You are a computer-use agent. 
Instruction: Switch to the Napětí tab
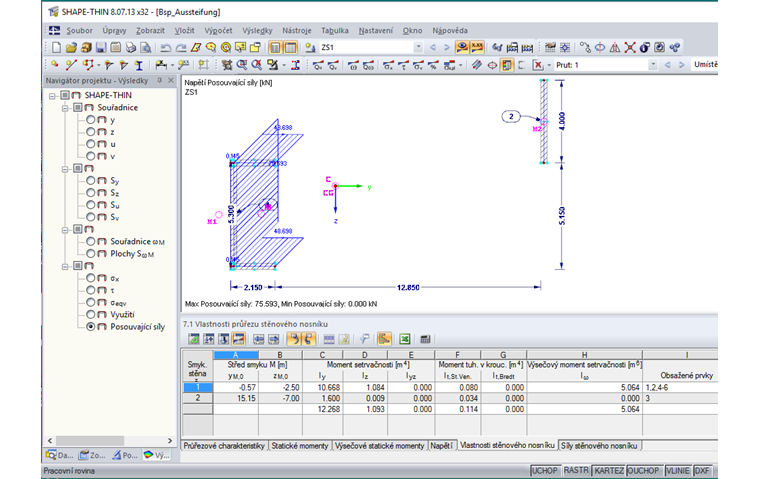441,446
